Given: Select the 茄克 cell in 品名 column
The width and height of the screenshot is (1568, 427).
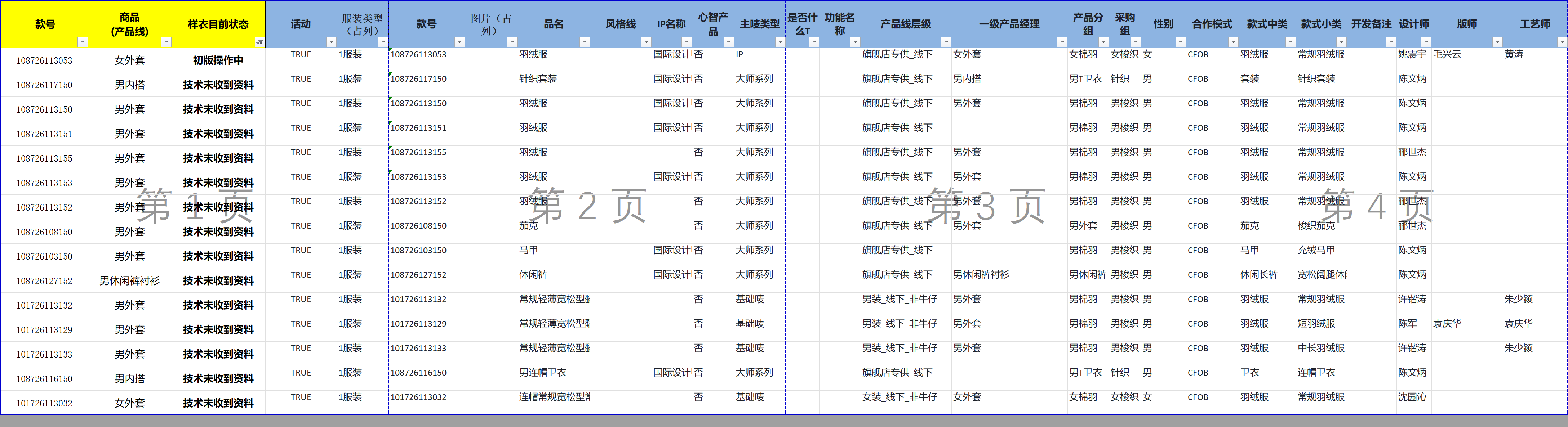Looking at the screenshot, I should tap(529, 226).
